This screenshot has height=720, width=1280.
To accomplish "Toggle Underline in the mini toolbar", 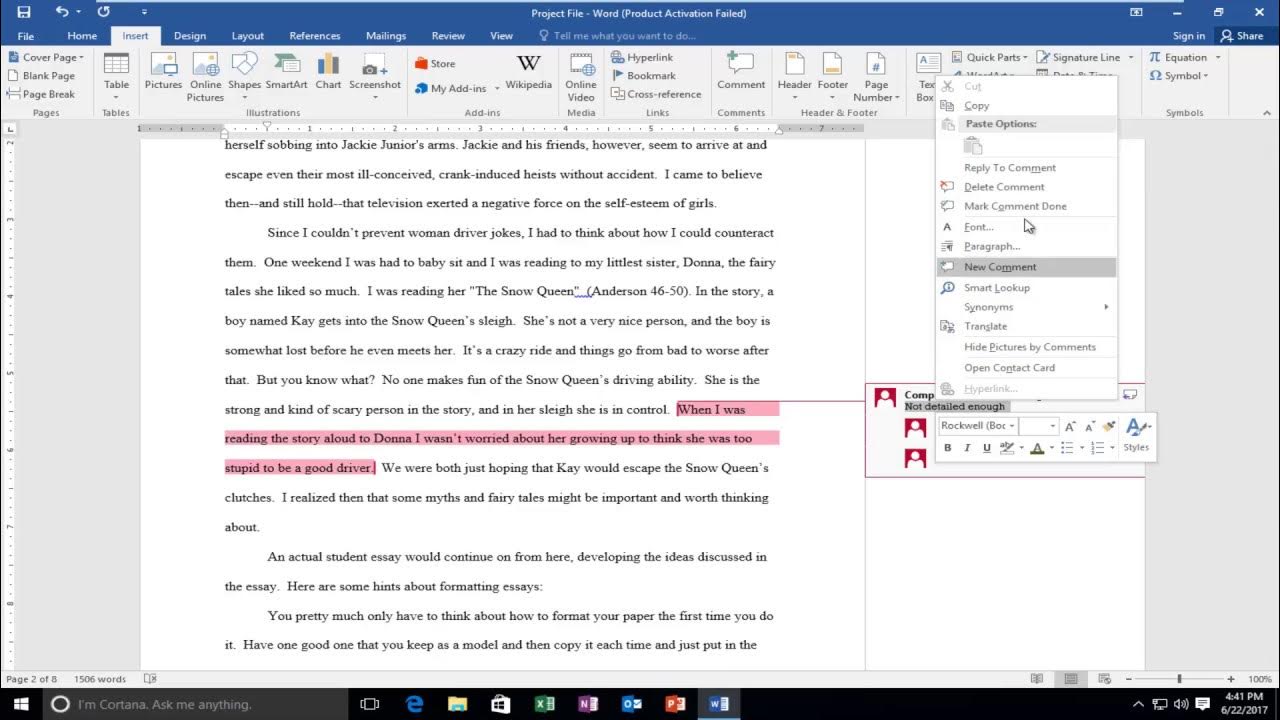I will pyautogui.click(x=987, y=448).
